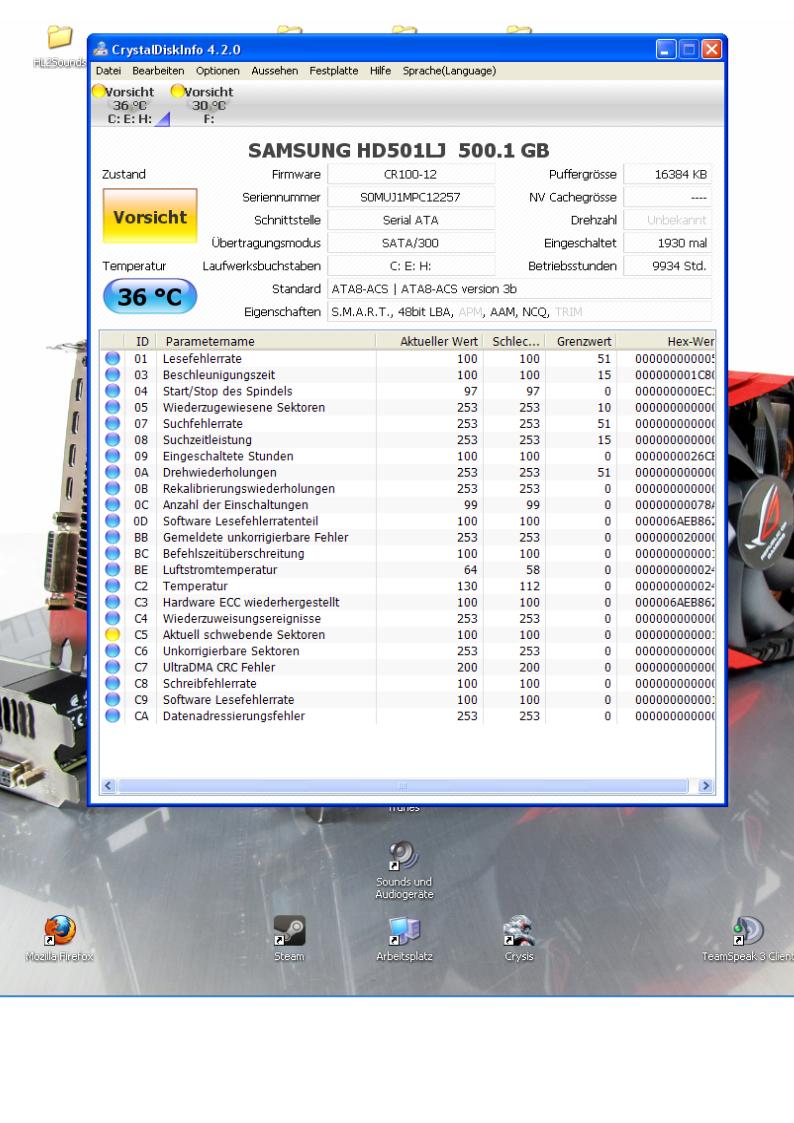
Task: Click the Betriebsstunden value 9934 Std.
Action: pos(667,266)
